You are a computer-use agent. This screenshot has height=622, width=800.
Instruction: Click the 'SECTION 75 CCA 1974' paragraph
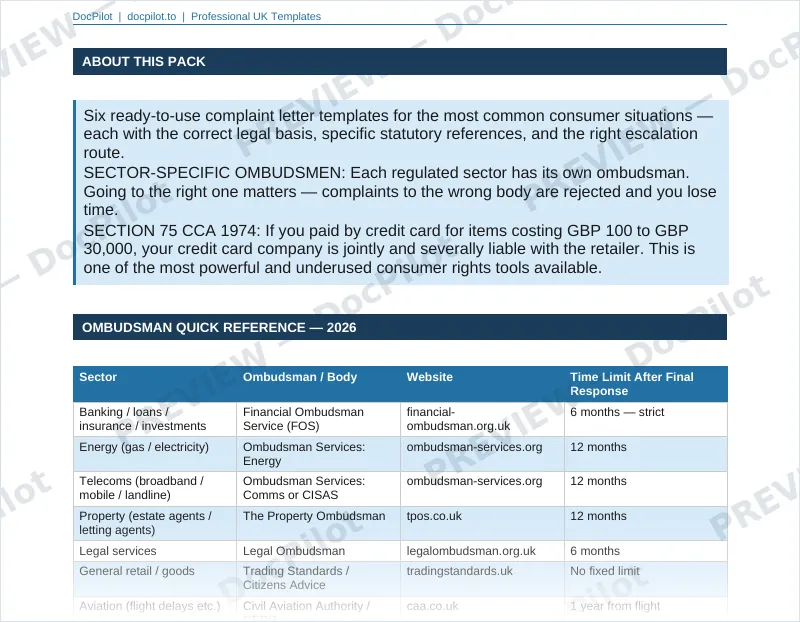click(389, 249)
